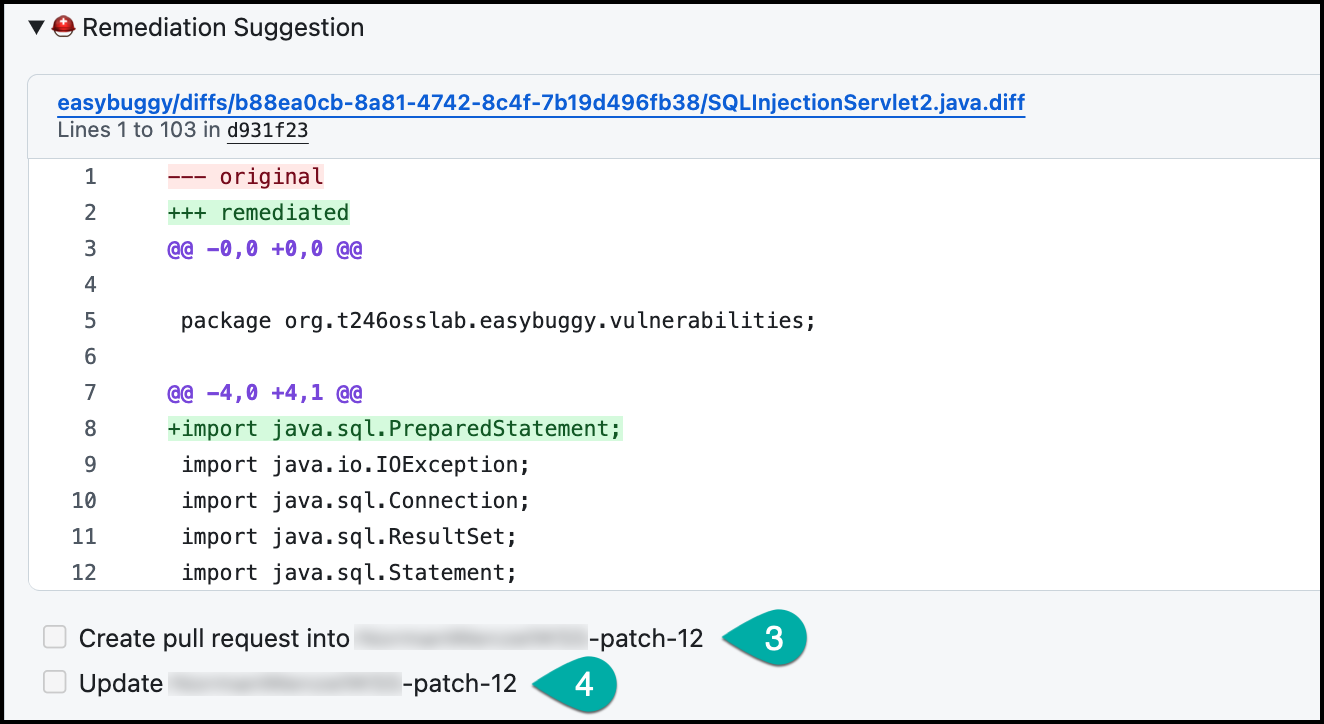
Task: Open the d931f23 commit link
Action: click(267, 130)
